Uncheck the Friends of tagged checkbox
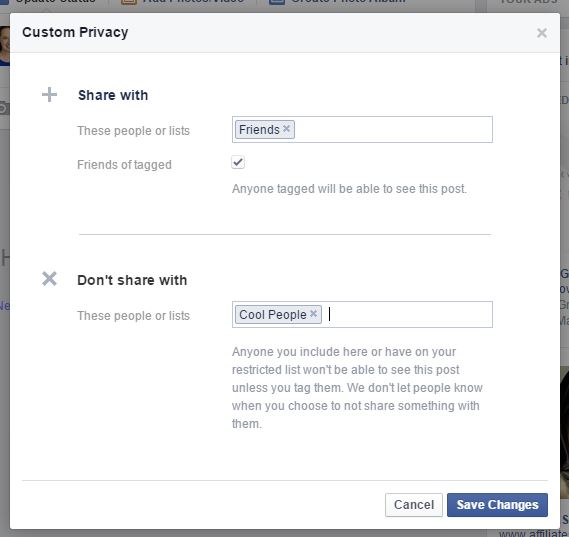569x537 pixels. 238,162
